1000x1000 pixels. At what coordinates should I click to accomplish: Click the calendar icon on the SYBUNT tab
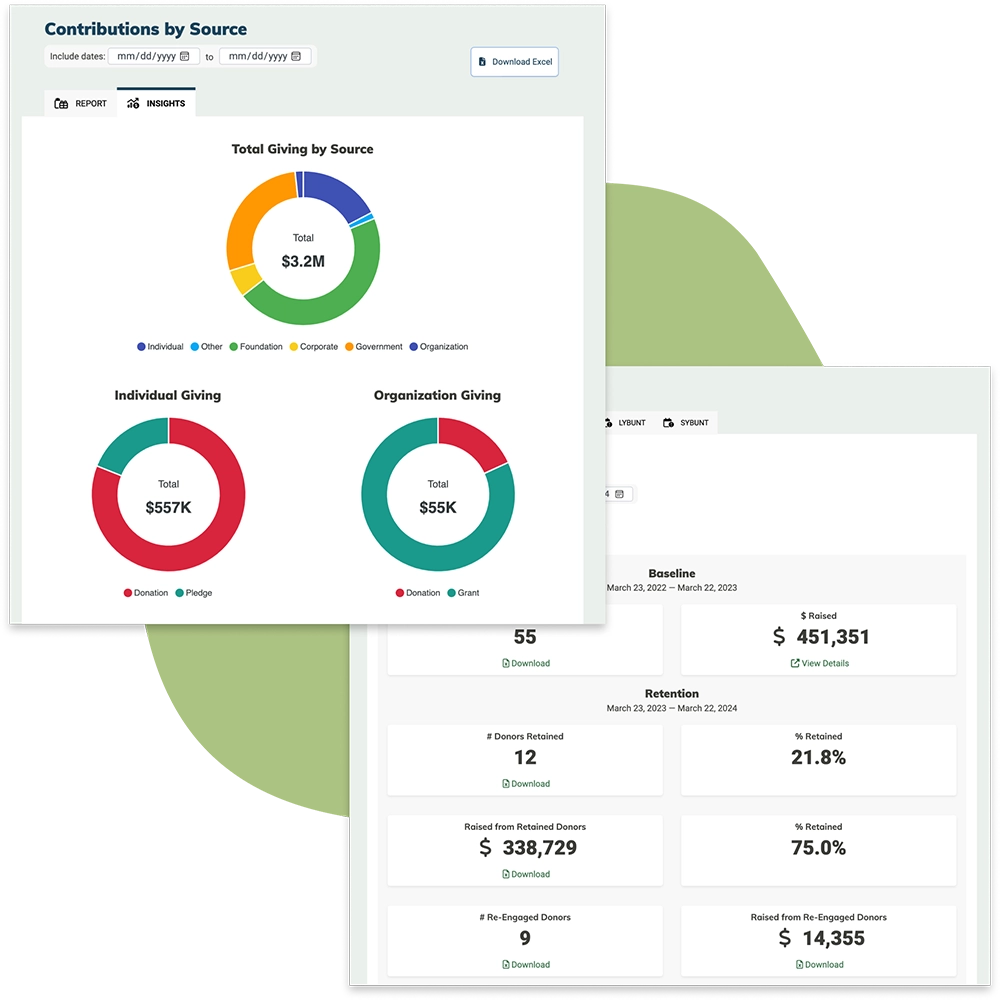tap(666, 422)
